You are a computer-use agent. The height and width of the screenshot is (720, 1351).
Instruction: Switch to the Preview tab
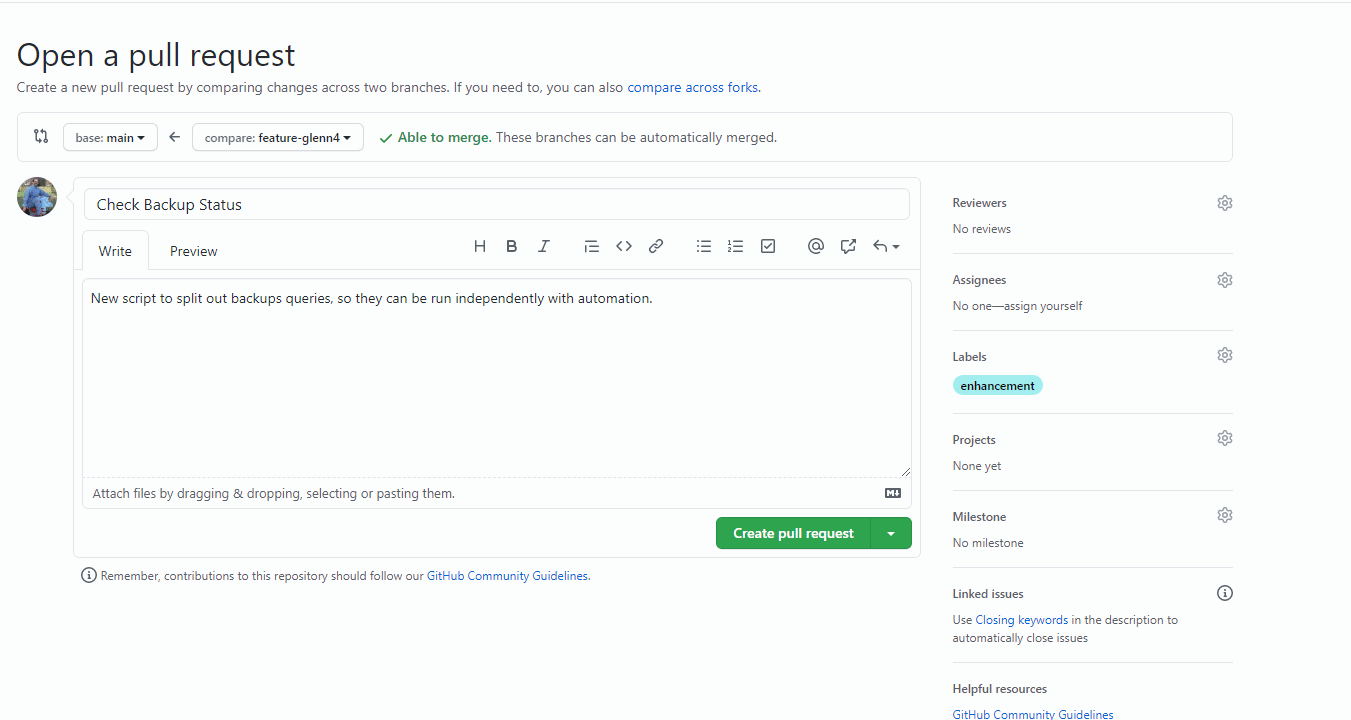click(x=193, y=251)
